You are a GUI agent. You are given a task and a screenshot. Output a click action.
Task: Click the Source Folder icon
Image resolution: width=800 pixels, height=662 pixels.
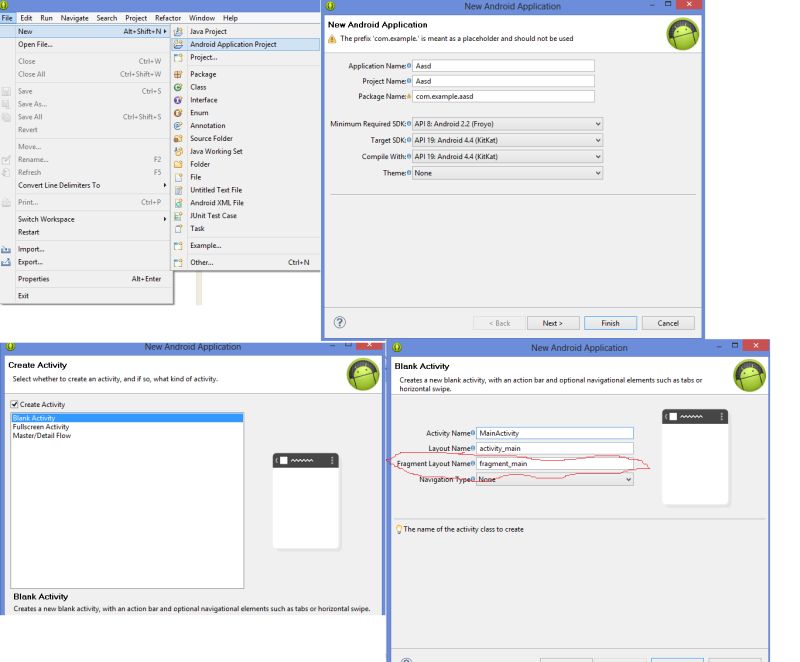click(178, 139)
